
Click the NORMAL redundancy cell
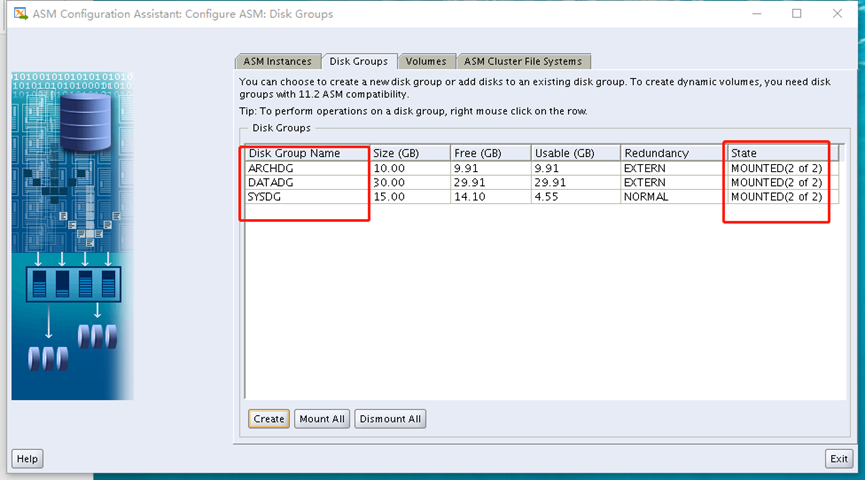(674, 197)
